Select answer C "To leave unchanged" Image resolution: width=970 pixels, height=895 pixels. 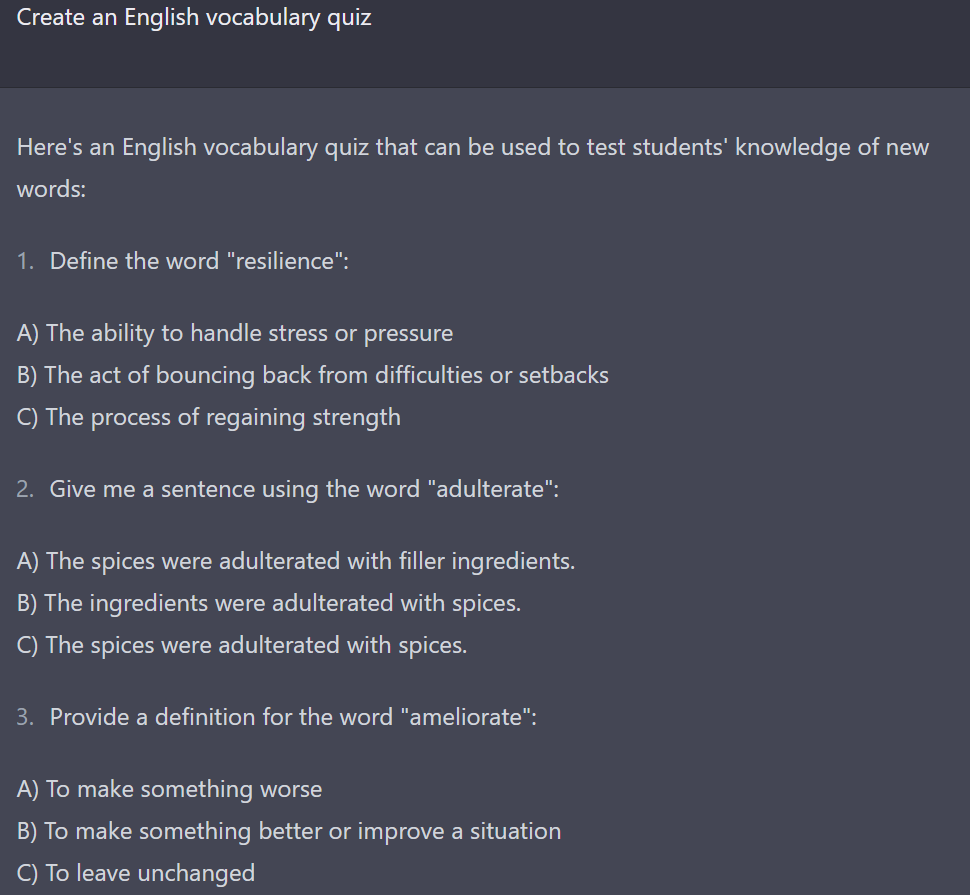click(x=135, y=873)
